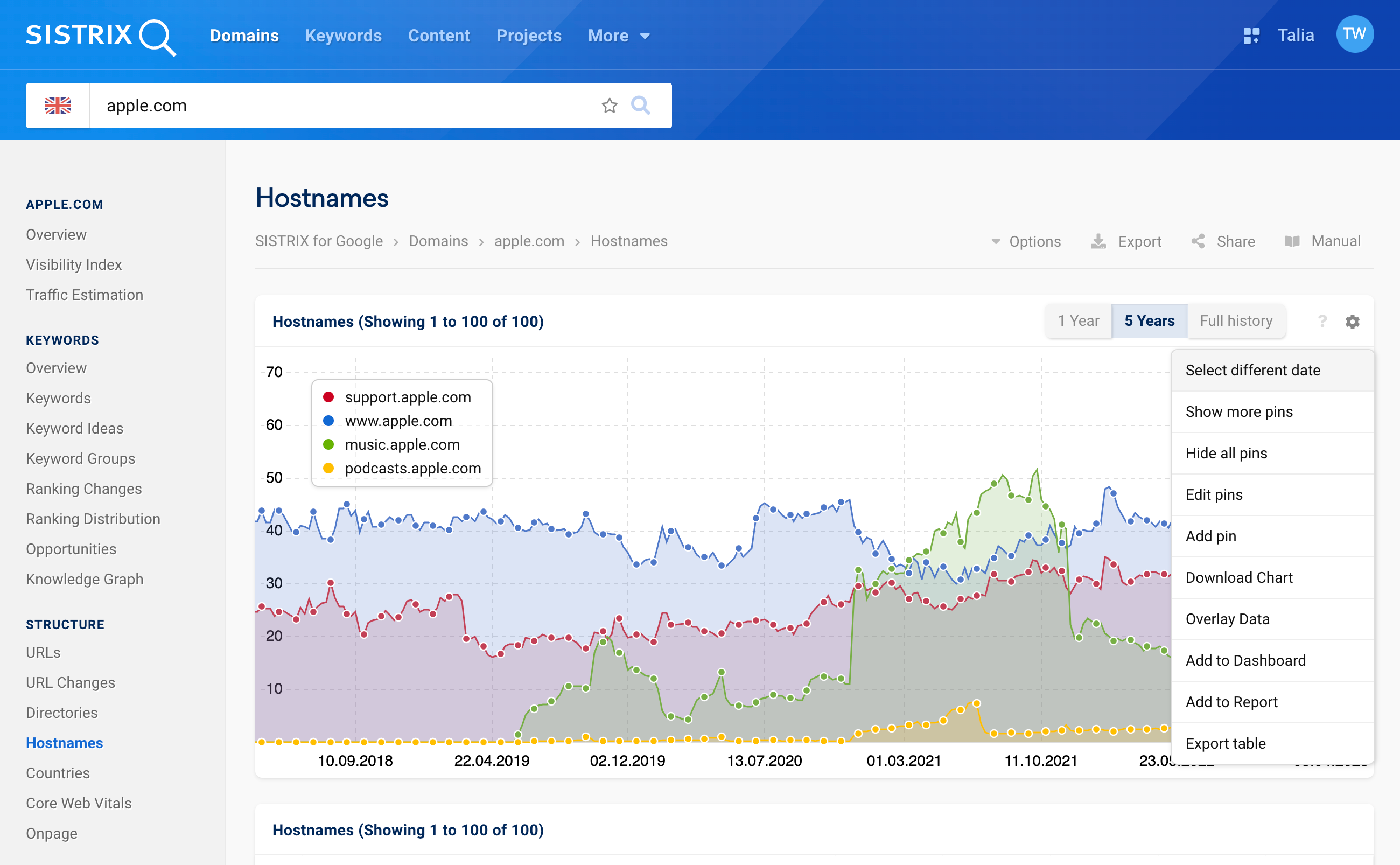Choose Edit pins

pyautogui.click(x=1272, y=495)
